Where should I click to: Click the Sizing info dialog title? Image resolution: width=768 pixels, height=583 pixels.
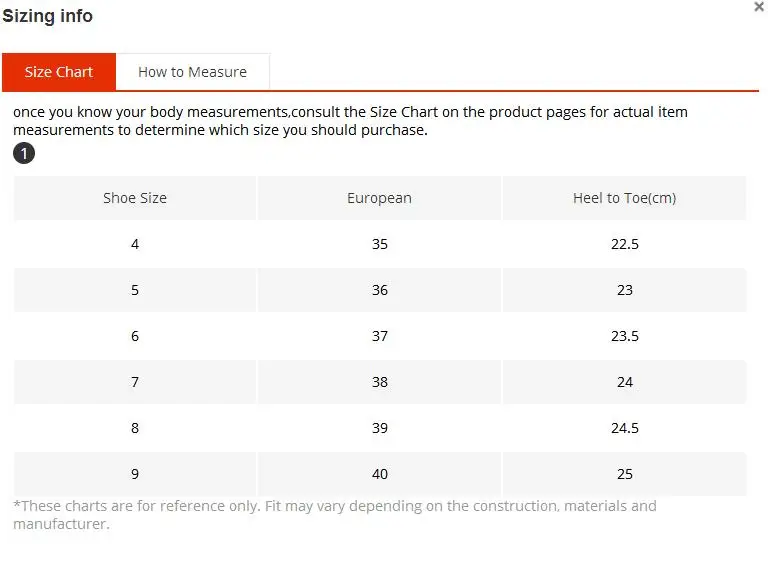point(48,16)
